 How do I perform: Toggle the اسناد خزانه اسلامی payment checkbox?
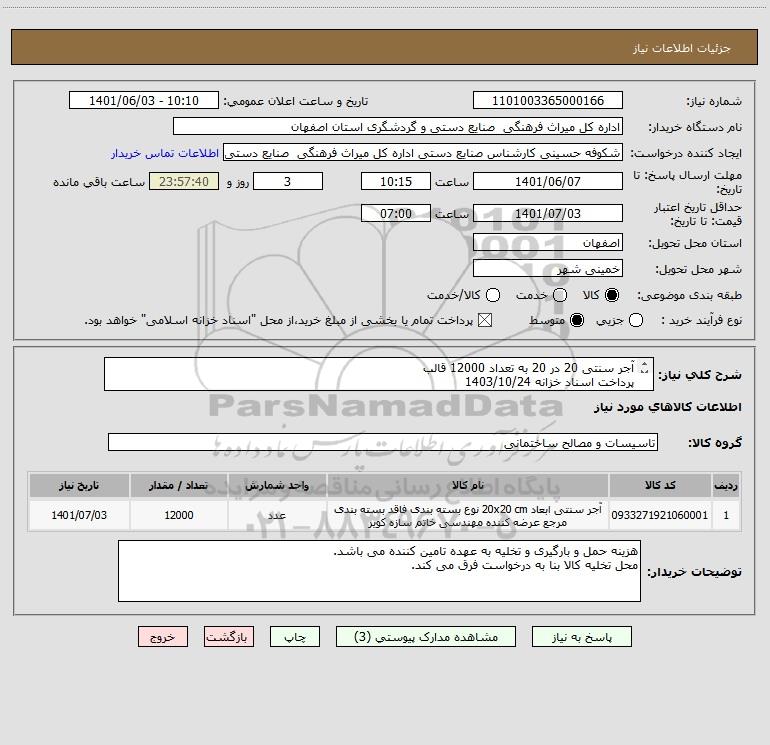485,320
